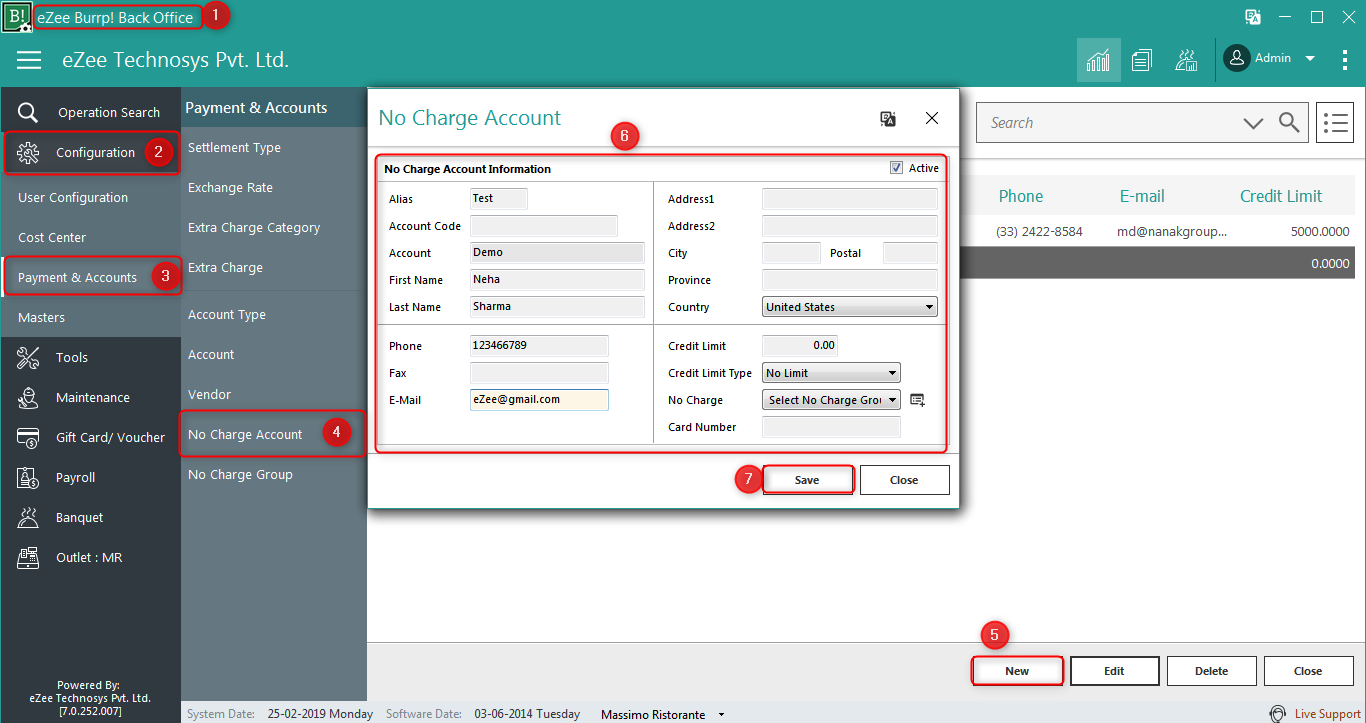The height and width of the screenshot is (723, 1366).
Task: Click the First Name field containing Neha
Action: tap(557, 280)
